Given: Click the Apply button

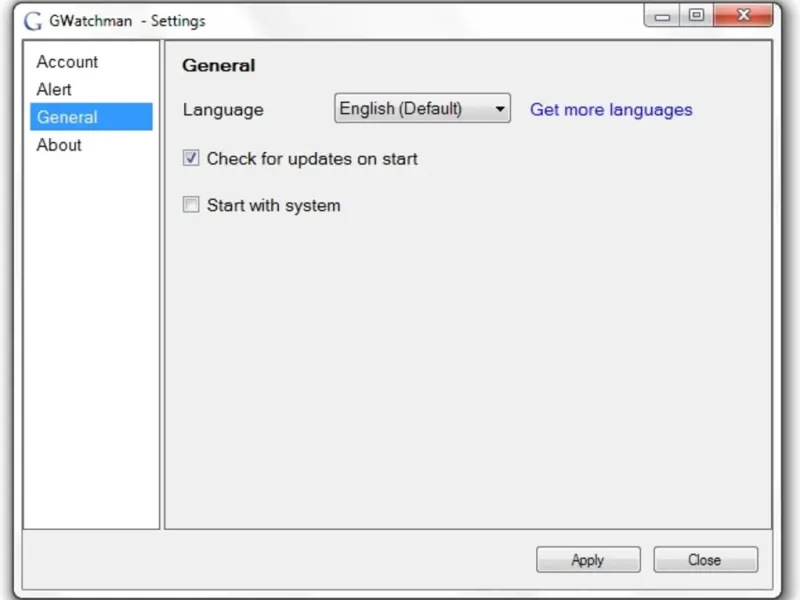Looking at the screenshot, I should tap(588, 560).
